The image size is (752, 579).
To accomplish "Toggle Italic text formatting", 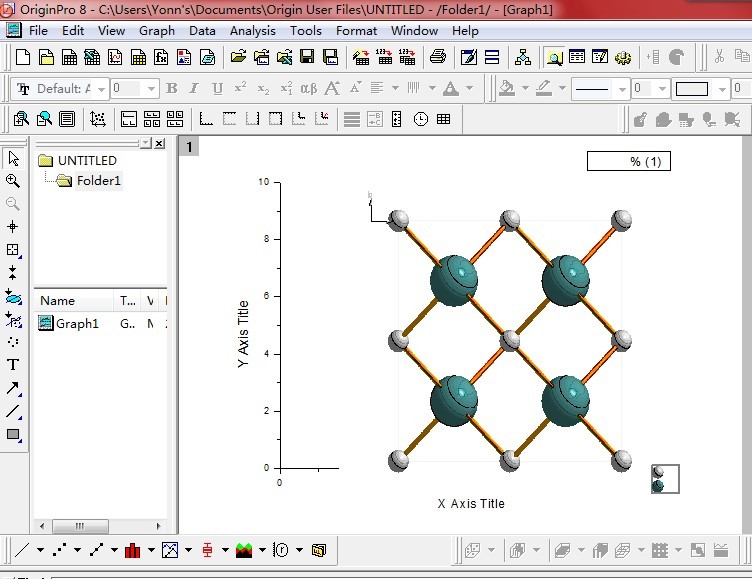I will click(194, 89).
